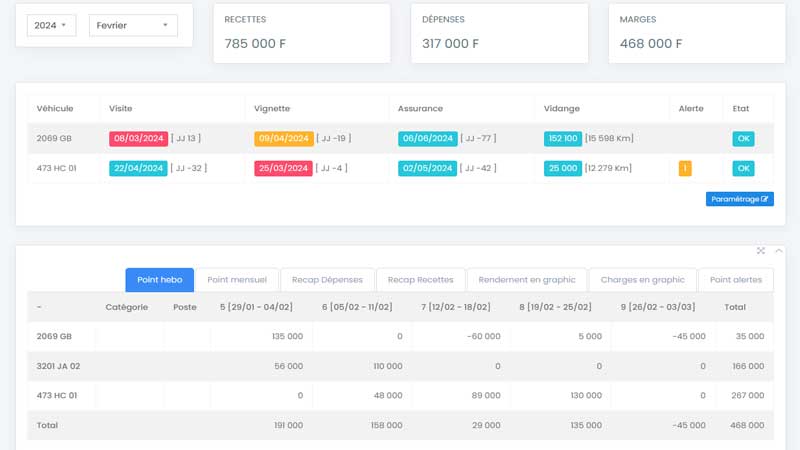Click the OK status badge for 473 HC 01

pos(743,168)
